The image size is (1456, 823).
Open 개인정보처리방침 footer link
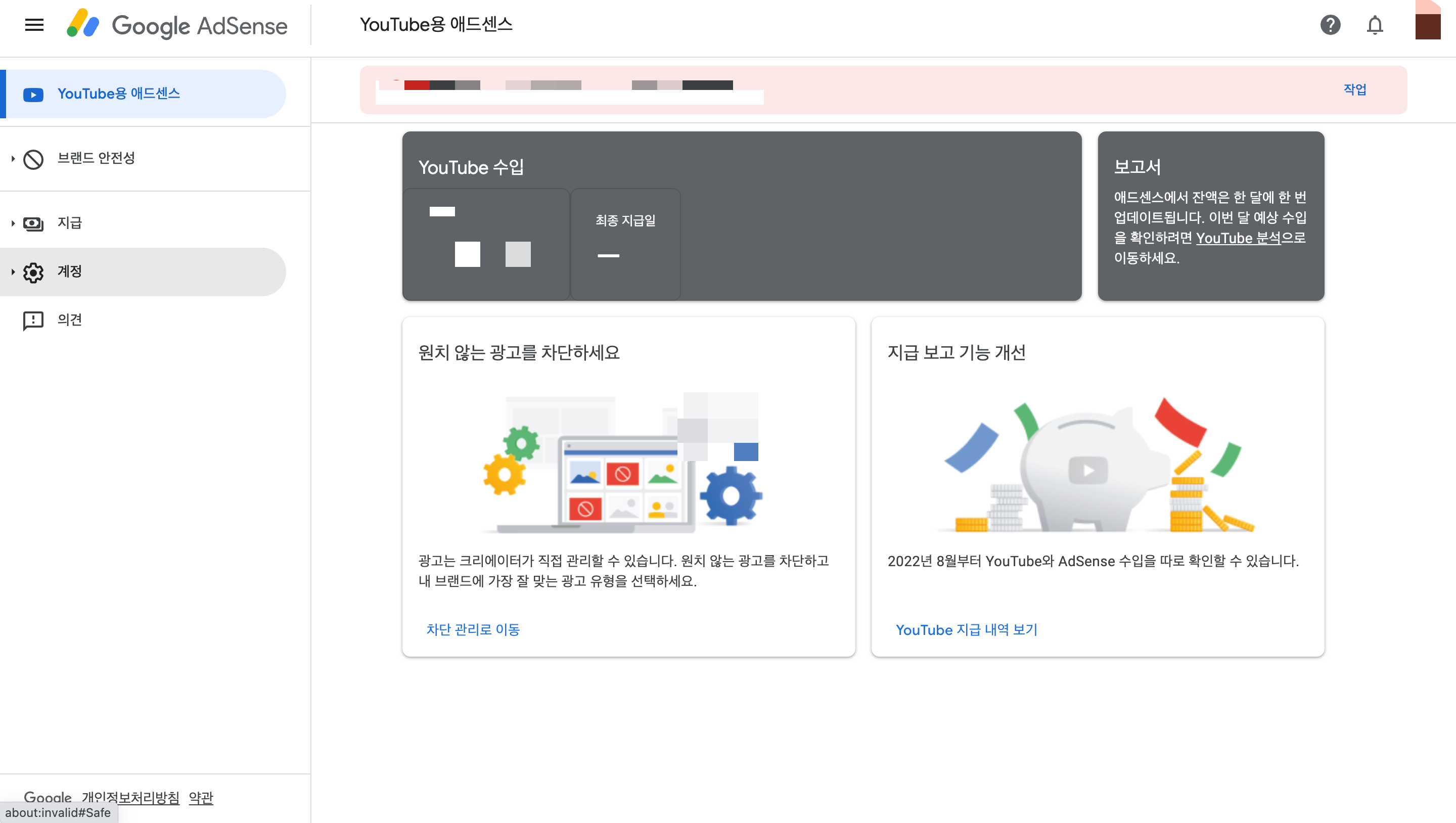[130, 798]
